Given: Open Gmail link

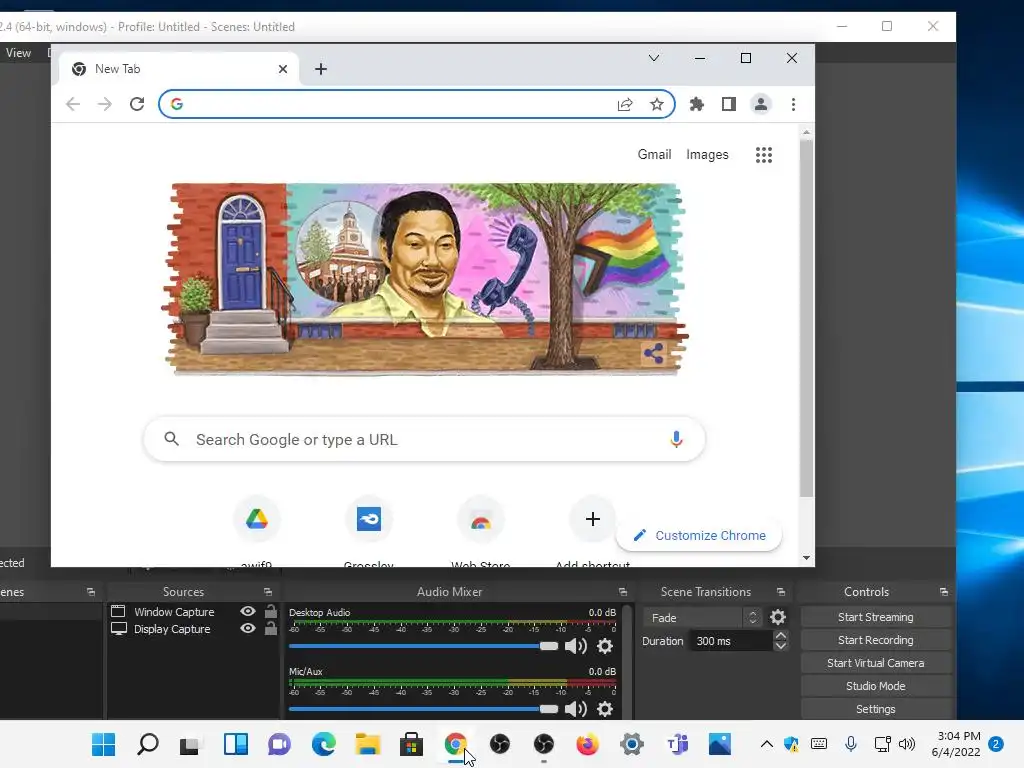Looking at the screenshot, I should [654, 155].
